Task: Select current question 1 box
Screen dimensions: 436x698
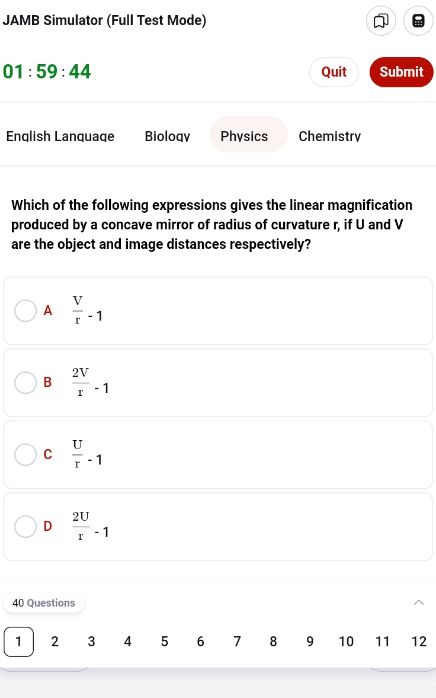Action: pyautogui.click(x=19, y=641)
